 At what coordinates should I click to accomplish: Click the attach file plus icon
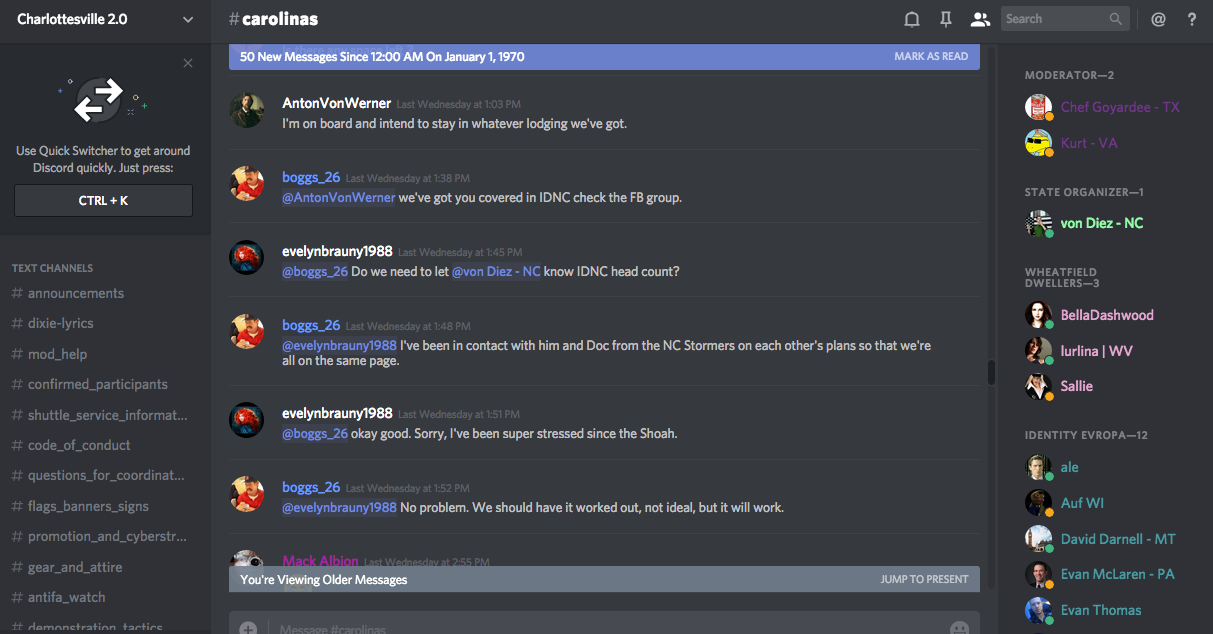click(x=248, y=628)
